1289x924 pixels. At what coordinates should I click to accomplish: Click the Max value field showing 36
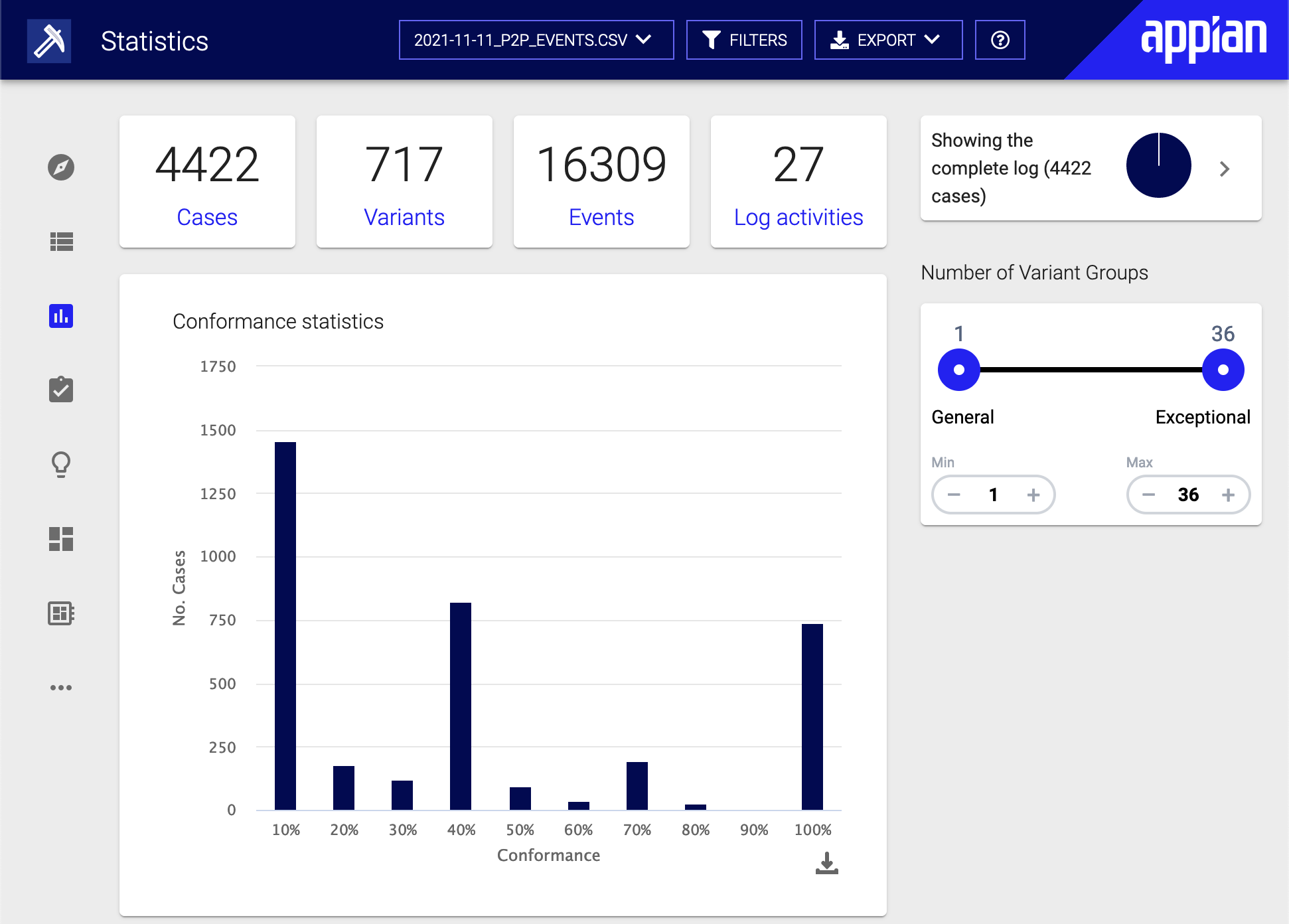pyautogui.click(x=1189, y=495)
